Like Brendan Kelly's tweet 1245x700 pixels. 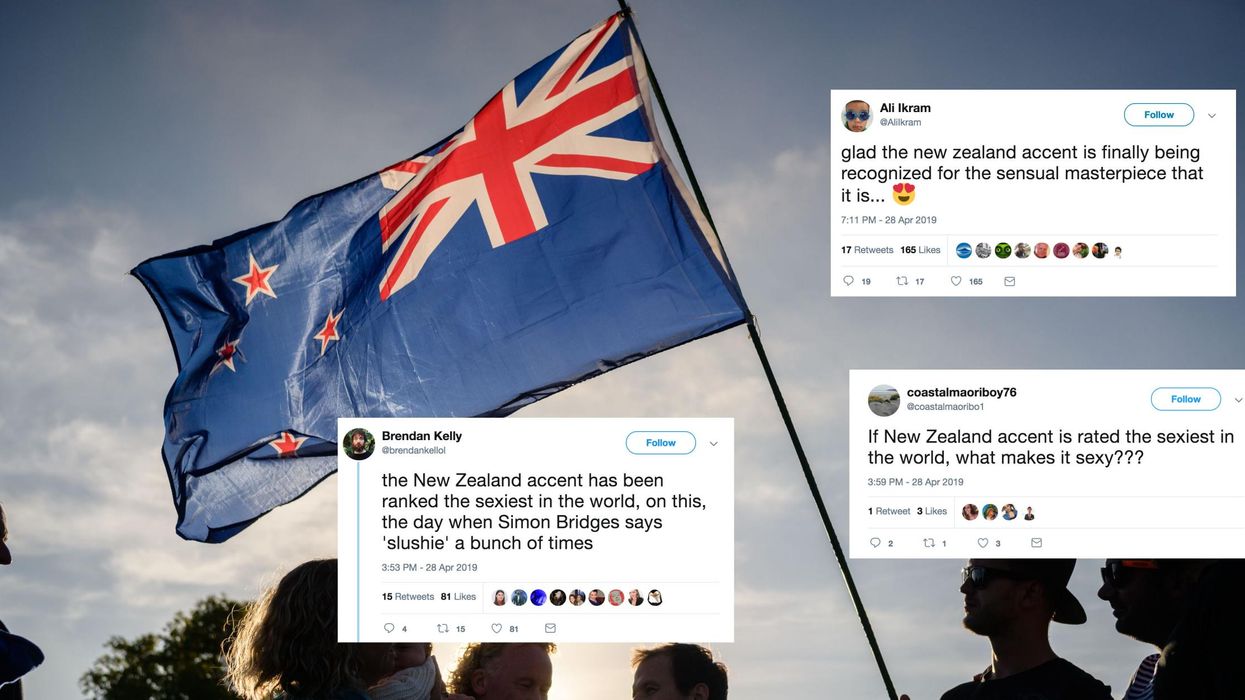pos(496,628)
